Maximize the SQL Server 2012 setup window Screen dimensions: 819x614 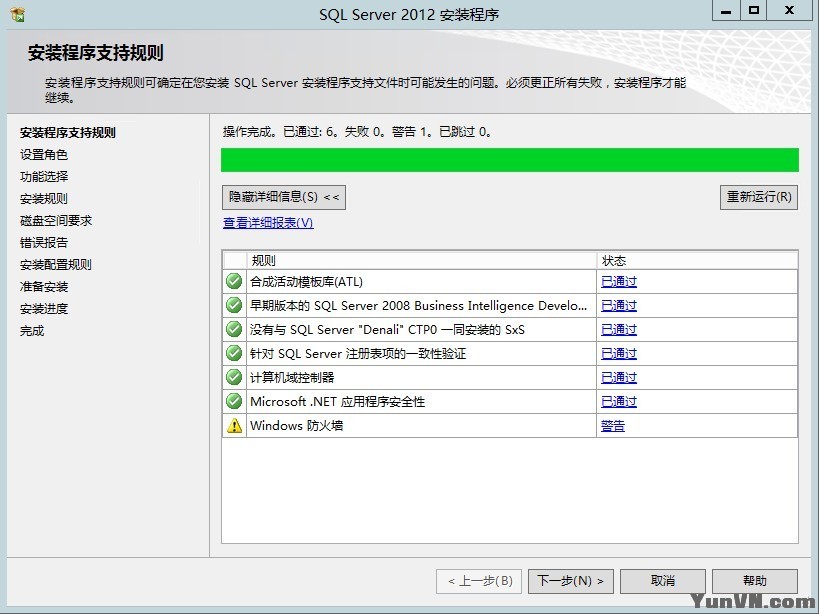(753, 10)
